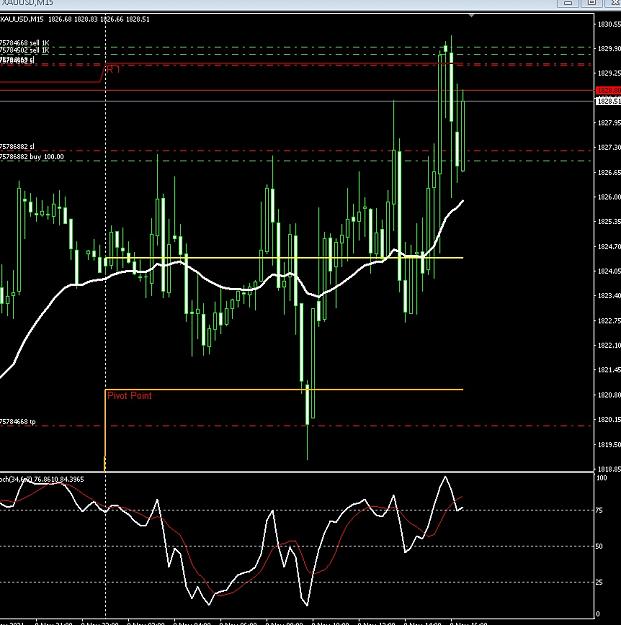Viewport: 621px width, 625px height.
Task: Click the Stoch indicator values label
Action: tap(42, 479)
